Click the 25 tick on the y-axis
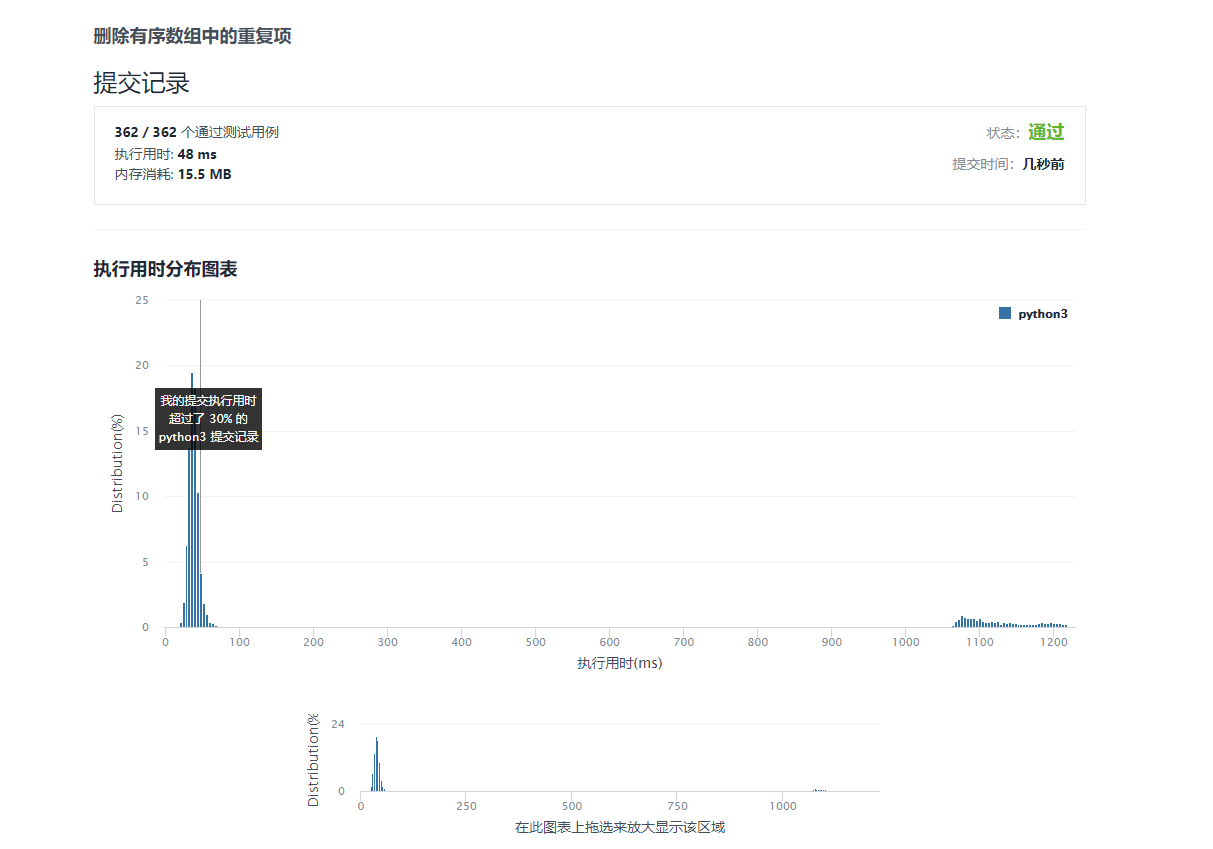Image resolution: width=1213 pixels, height=849 pixels. 143,300
